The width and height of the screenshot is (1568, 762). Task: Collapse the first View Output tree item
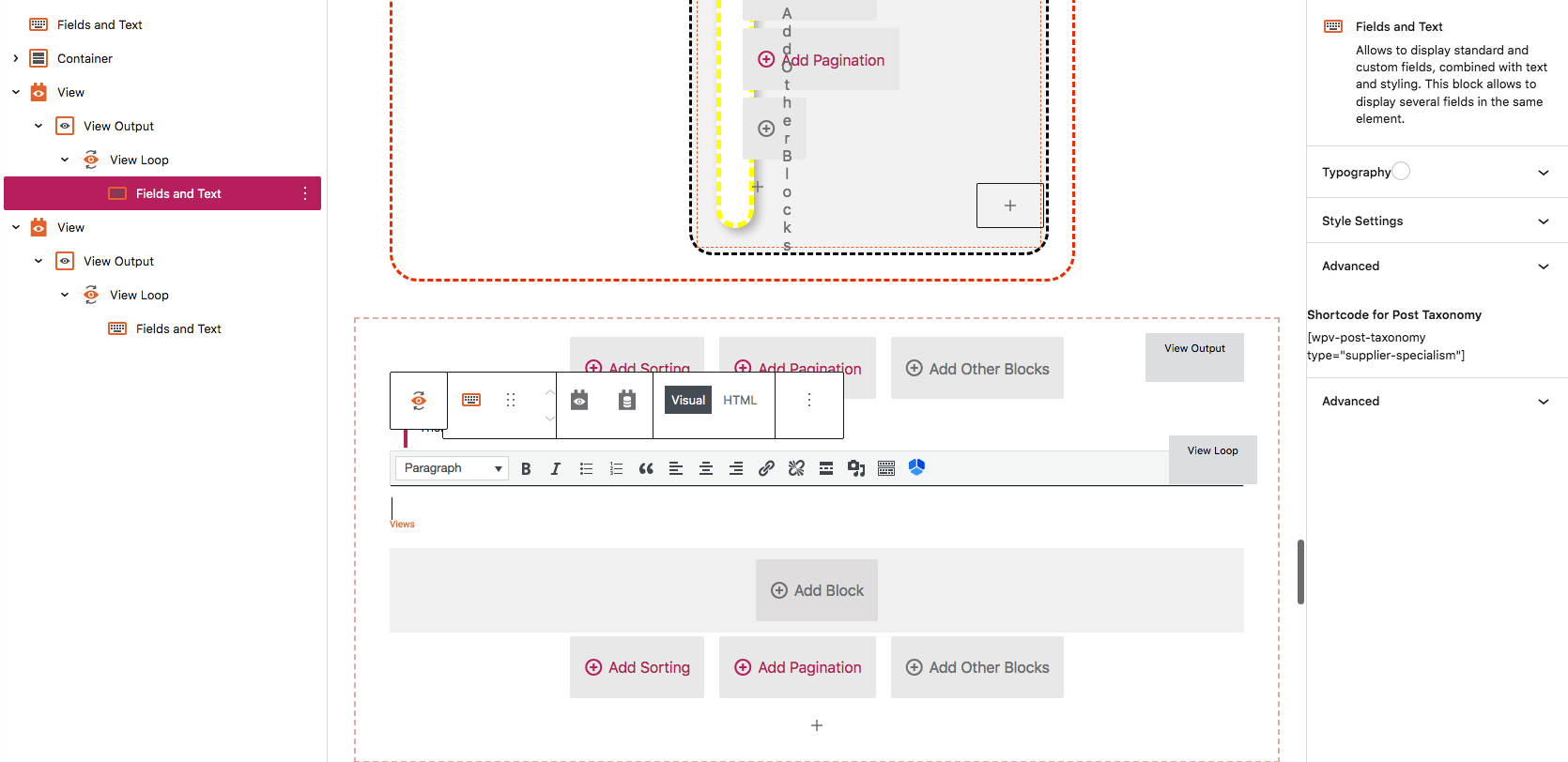point(38,126)
